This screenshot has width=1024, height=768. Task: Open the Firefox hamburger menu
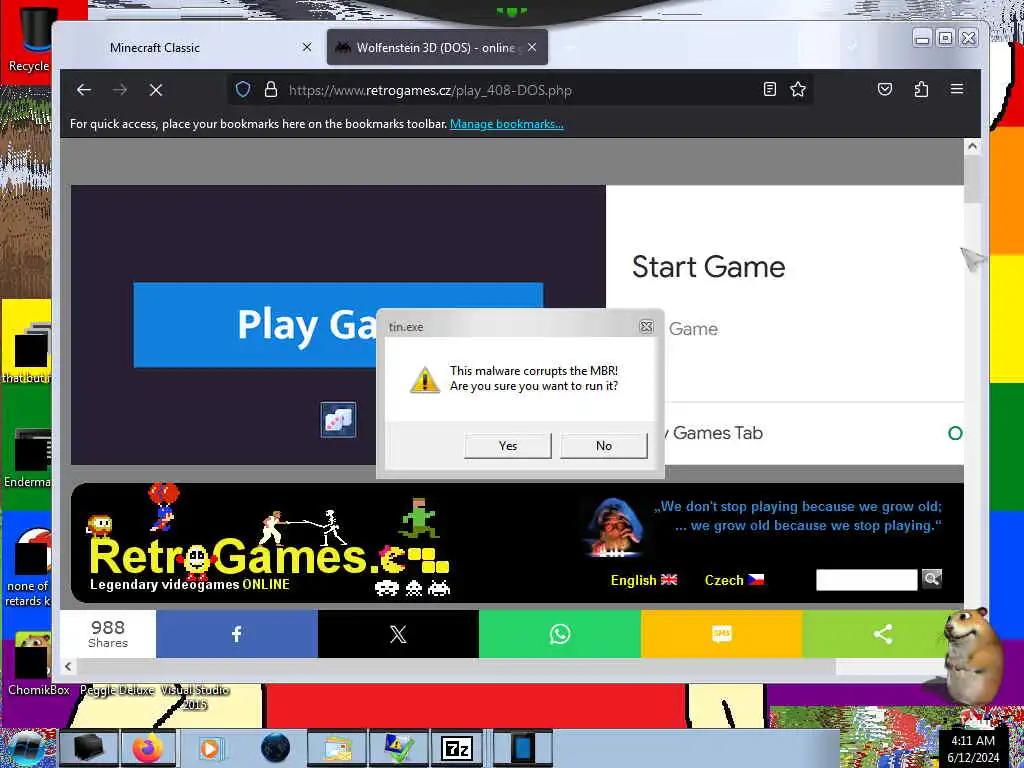point(957,89)
